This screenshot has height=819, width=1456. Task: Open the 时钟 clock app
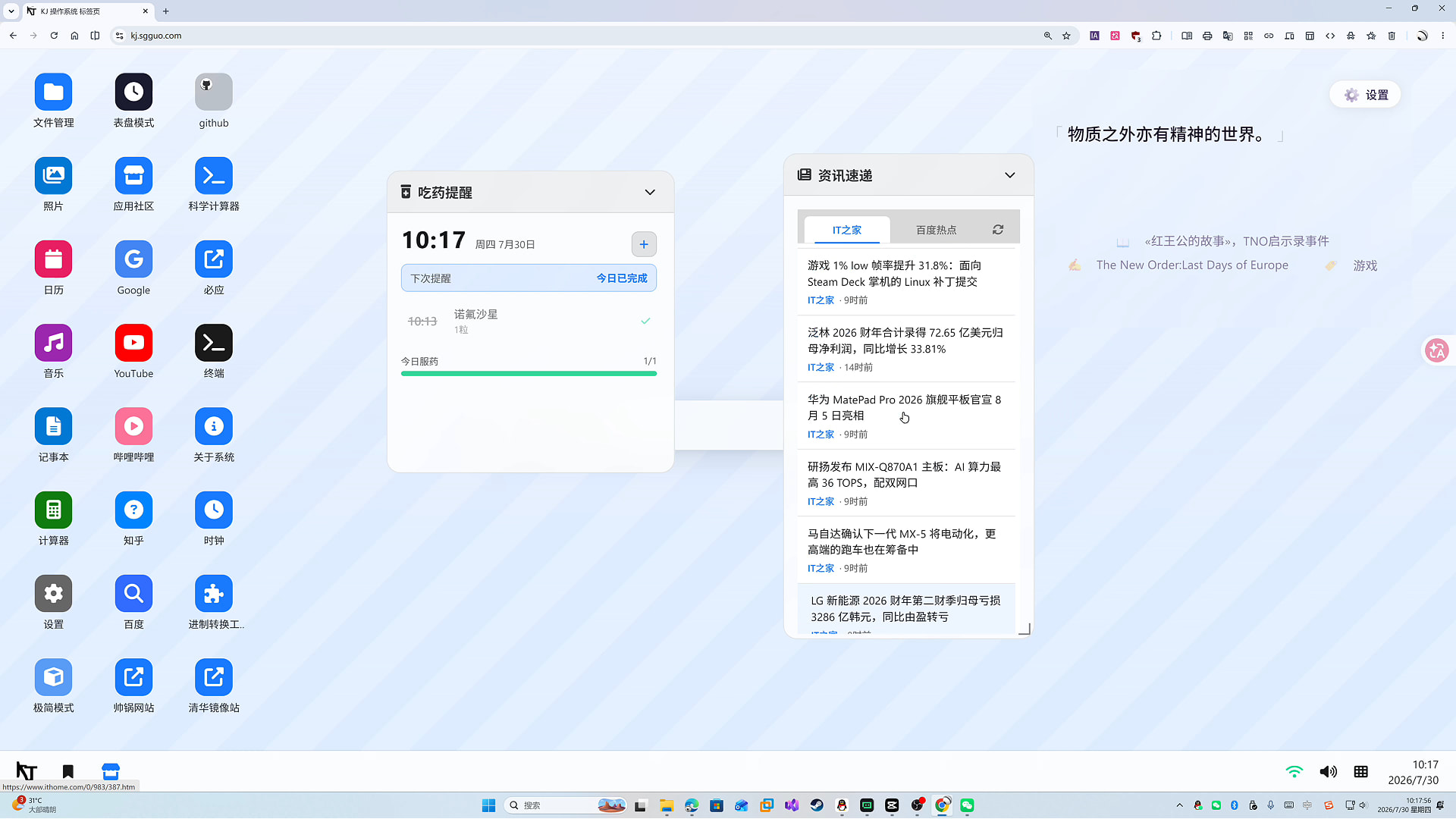pos(214,510)
